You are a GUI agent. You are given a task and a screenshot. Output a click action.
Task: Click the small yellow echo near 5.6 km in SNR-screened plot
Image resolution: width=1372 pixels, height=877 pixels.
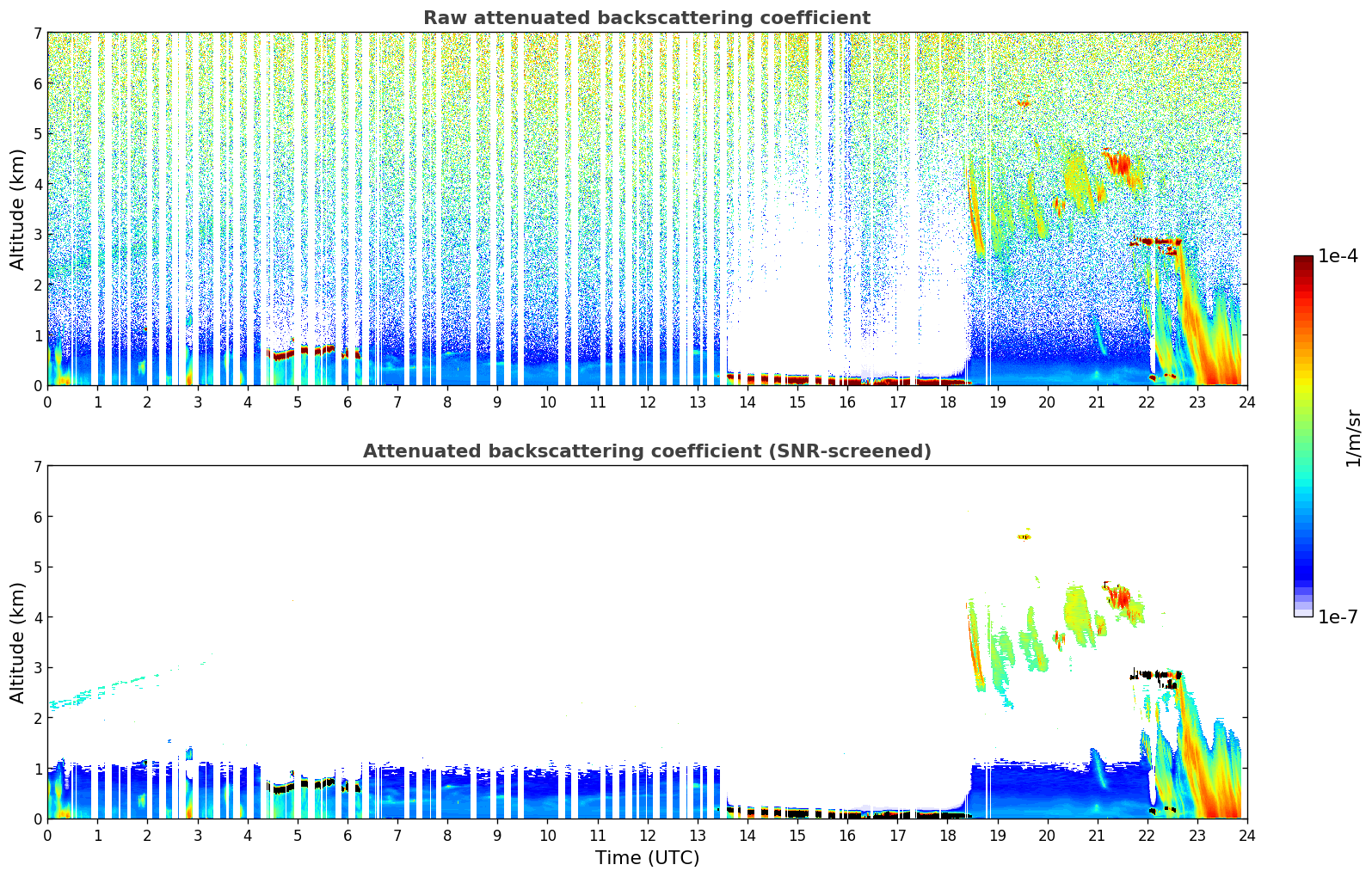click(x=1024, y=537)
